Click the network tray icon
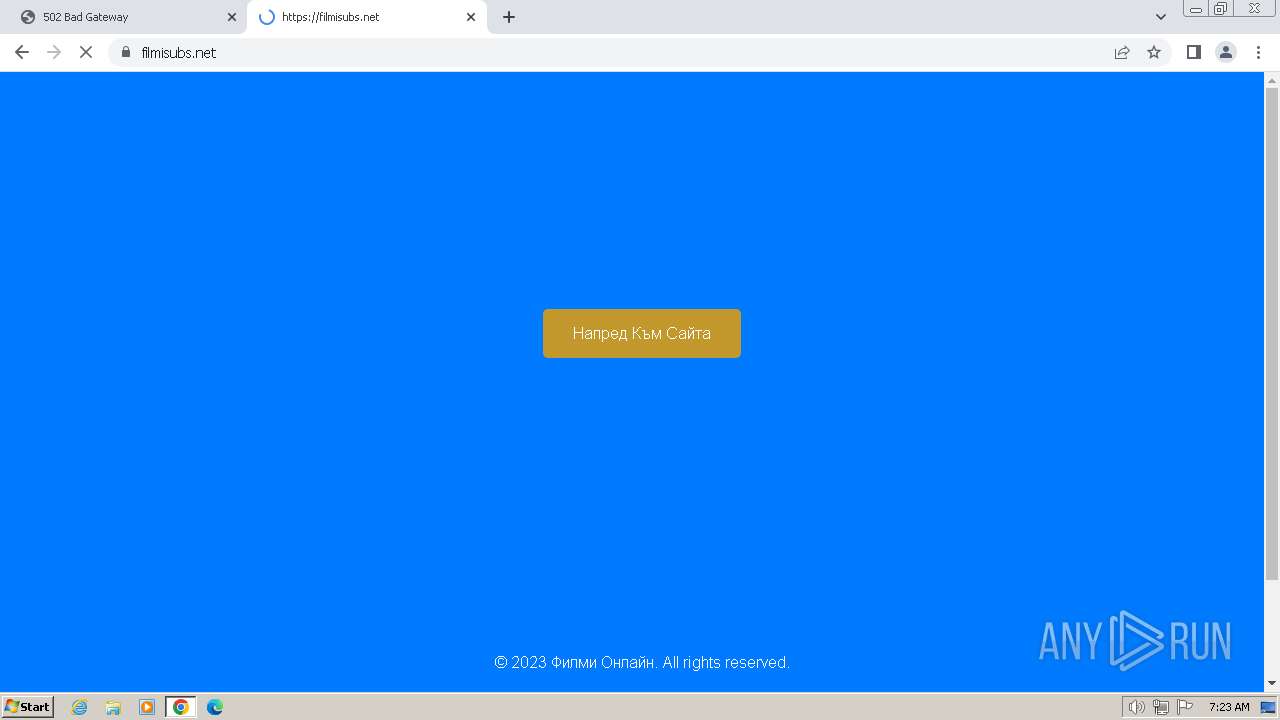1280x720 pixels. pyautogui.click(x=1161, y=707)
